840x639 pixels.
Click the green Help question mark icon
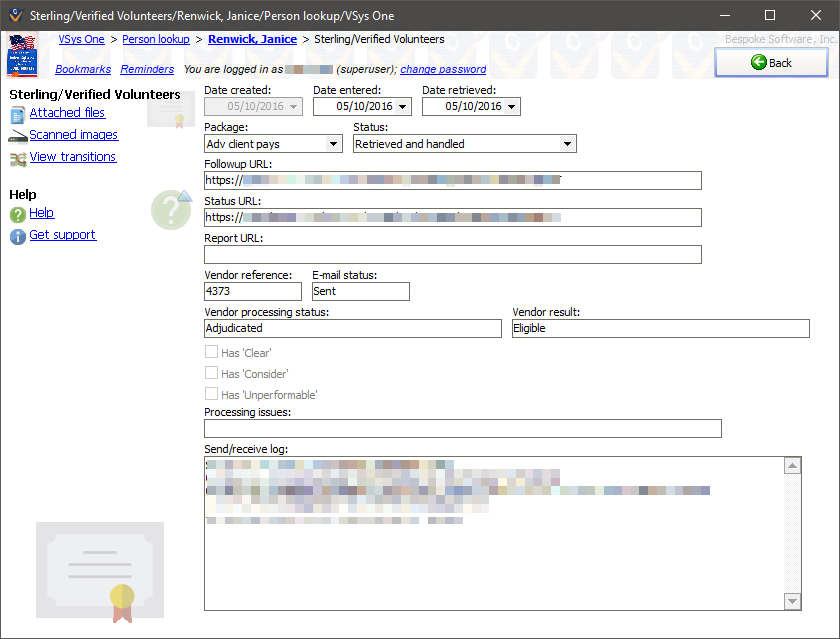click(17, 214)
